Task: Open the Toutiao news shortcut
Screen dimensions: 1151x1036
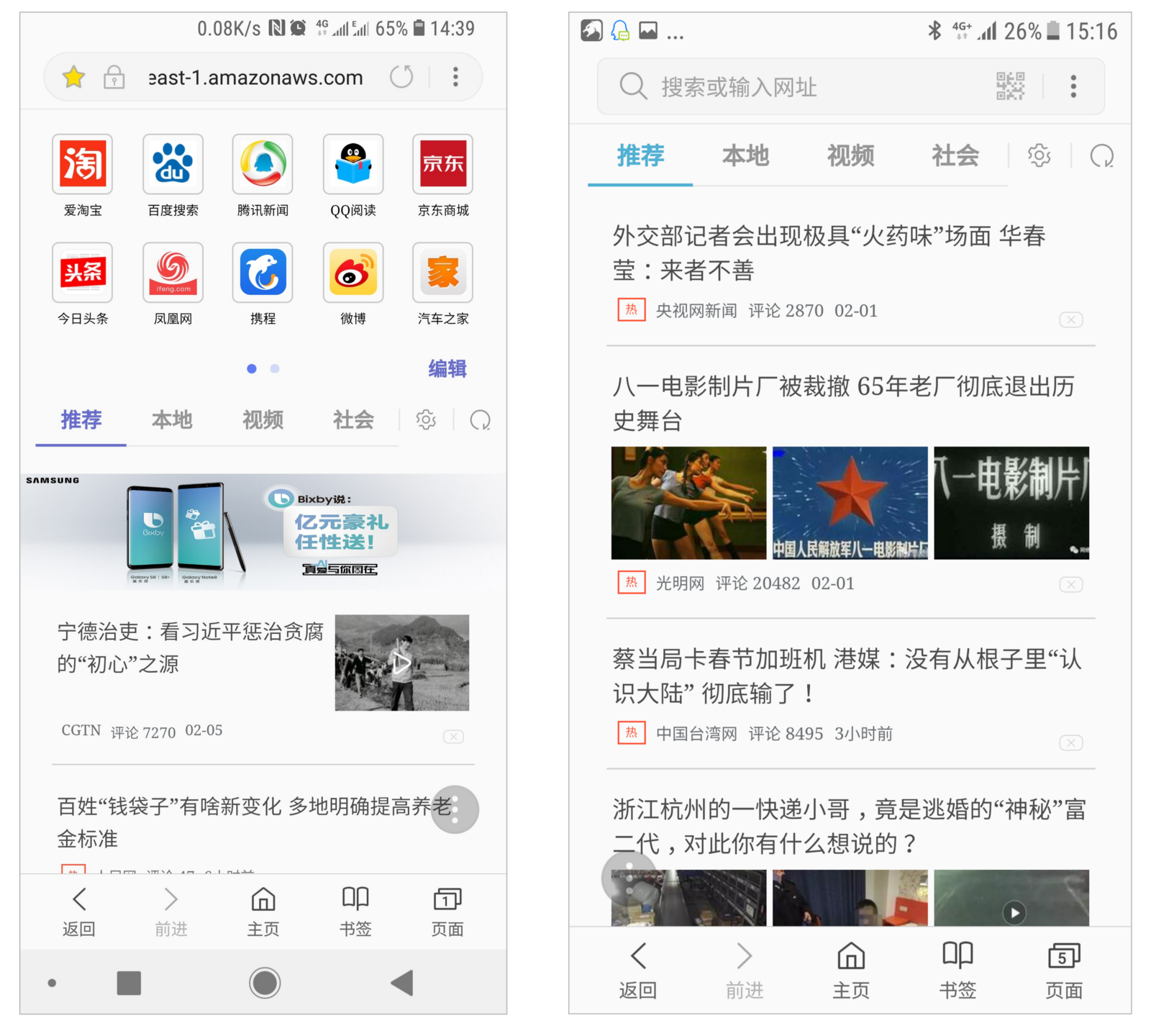Action: [82, 273]
